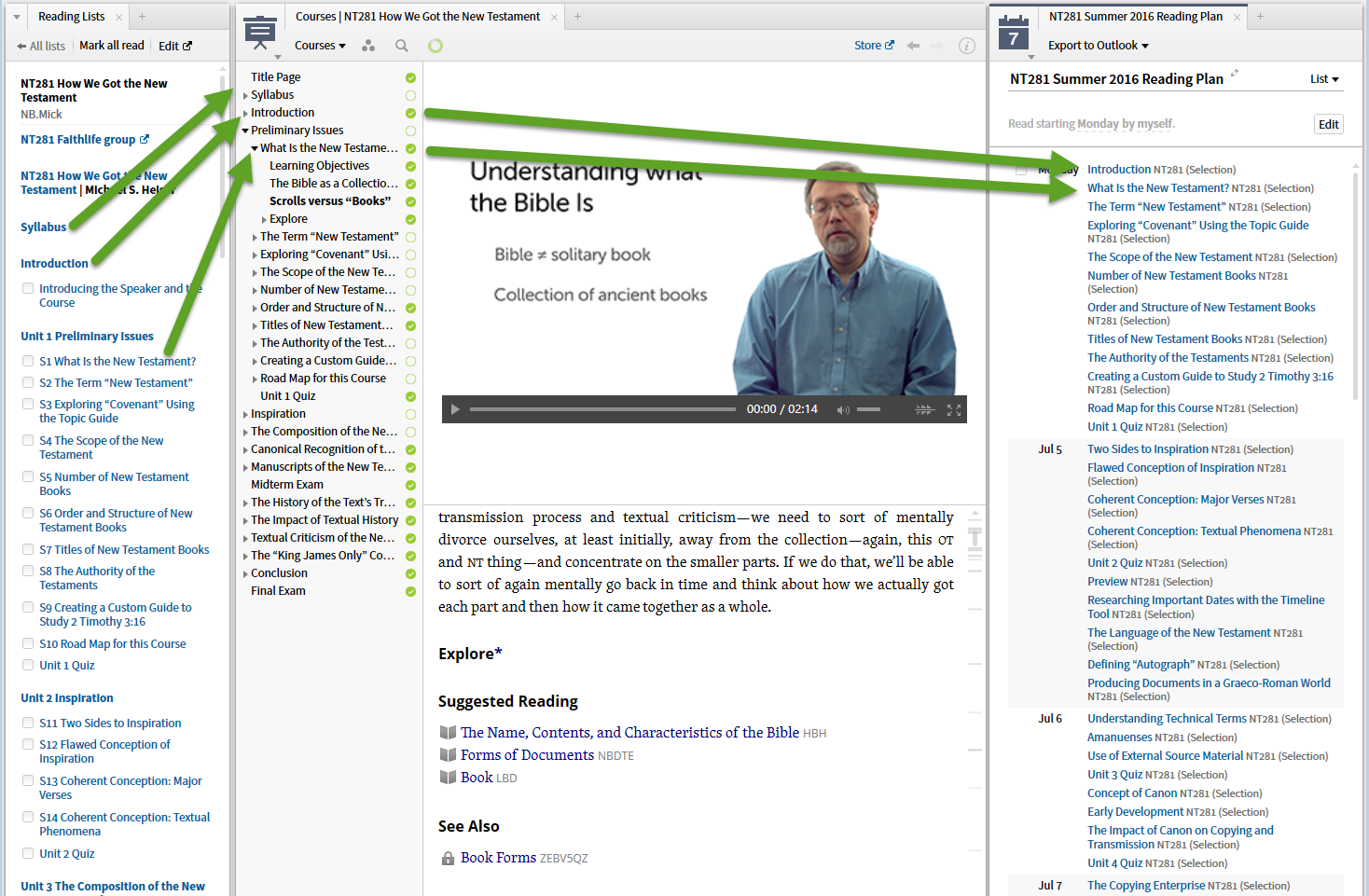Open Export to Outlook dropdown

1098,46
